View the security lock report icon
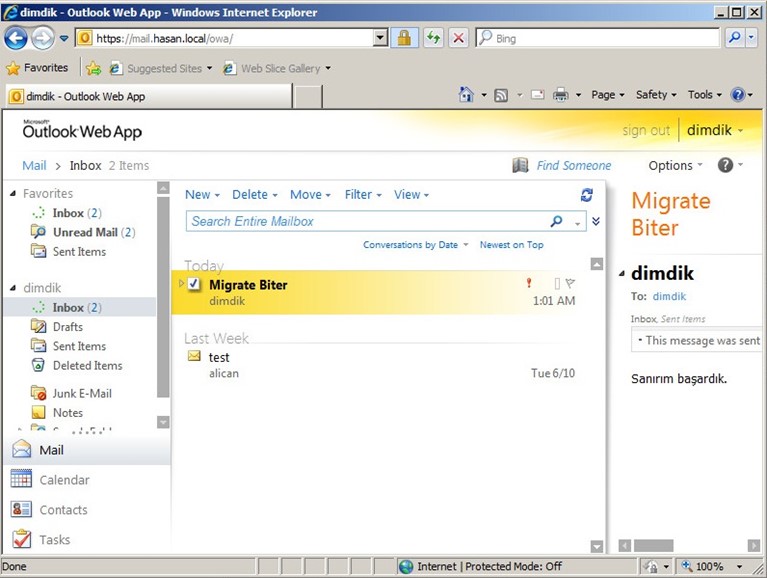767x578 pixels. [x=404, y=38]
